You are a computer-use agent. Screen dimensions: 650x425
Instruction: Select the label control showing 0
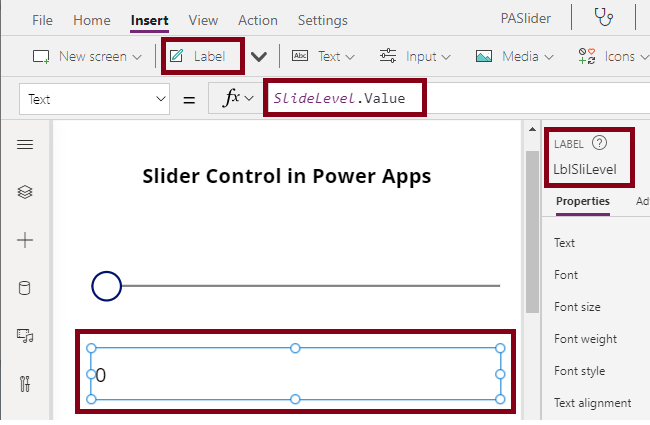[x=295, y=374]
